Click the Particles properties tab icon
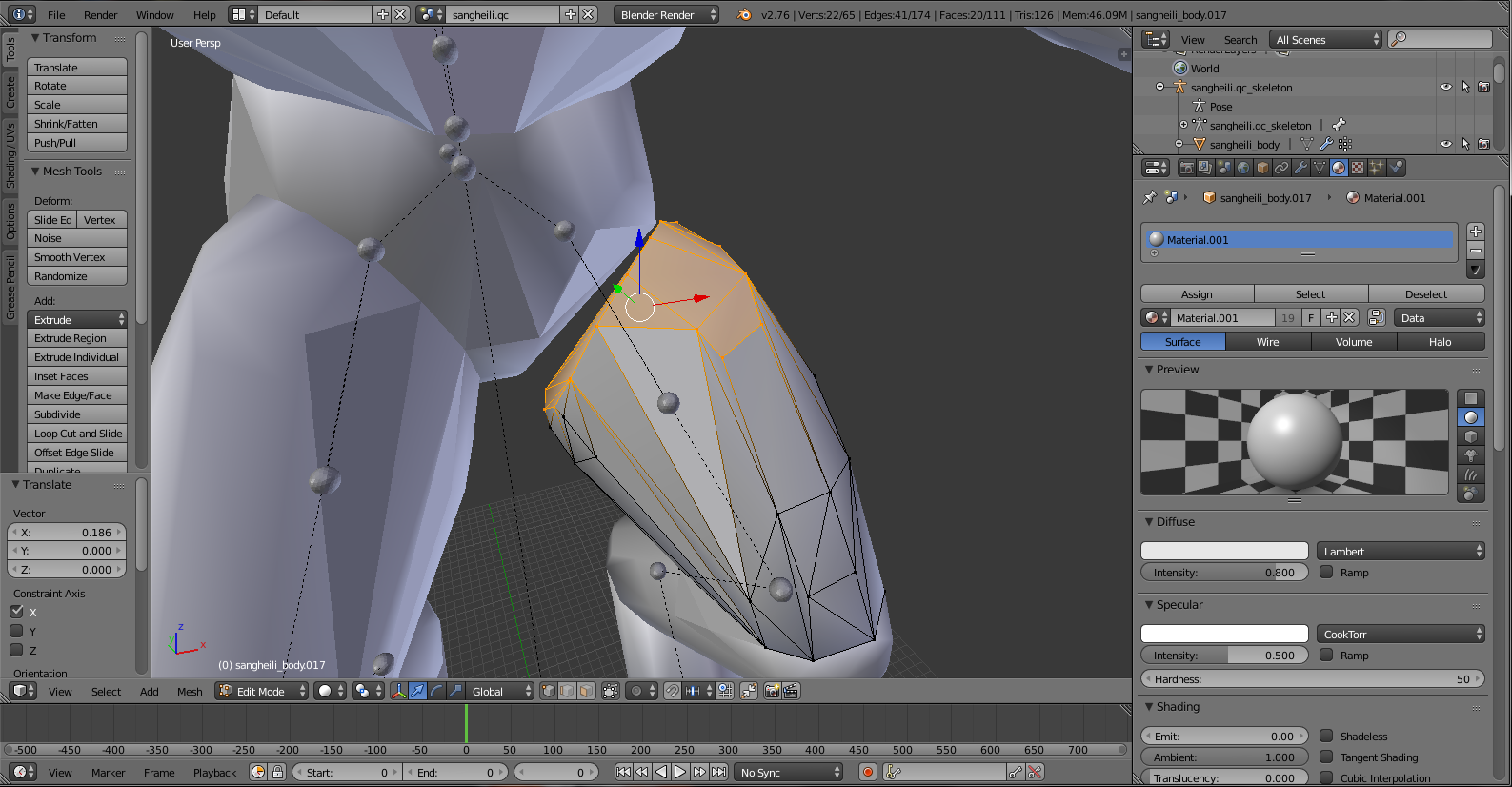This screenshot has width=1512, height=787. pyautogui.click(x=1377, y=168)
